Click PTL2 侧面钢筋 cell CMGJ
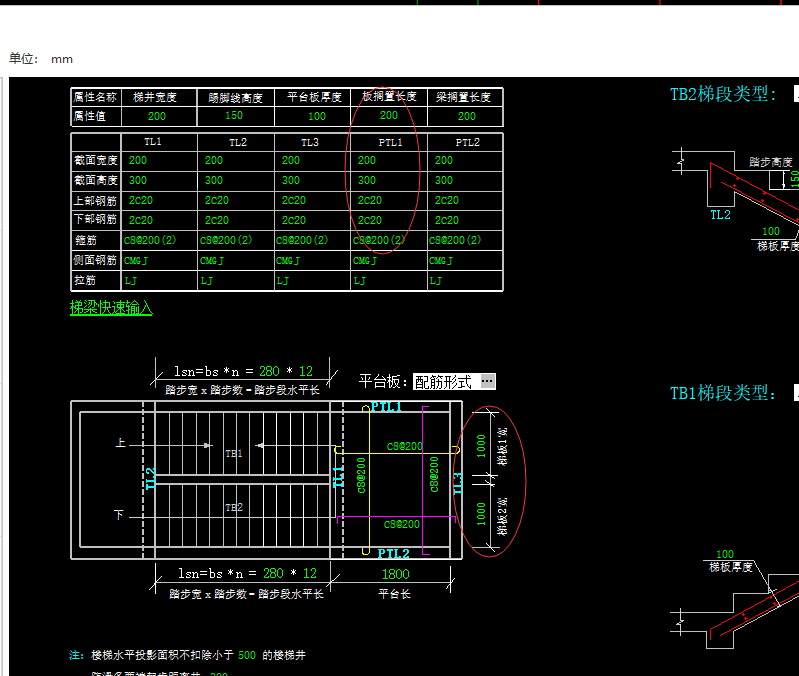This screenshot has height=676, width=799. coord(441,261)
